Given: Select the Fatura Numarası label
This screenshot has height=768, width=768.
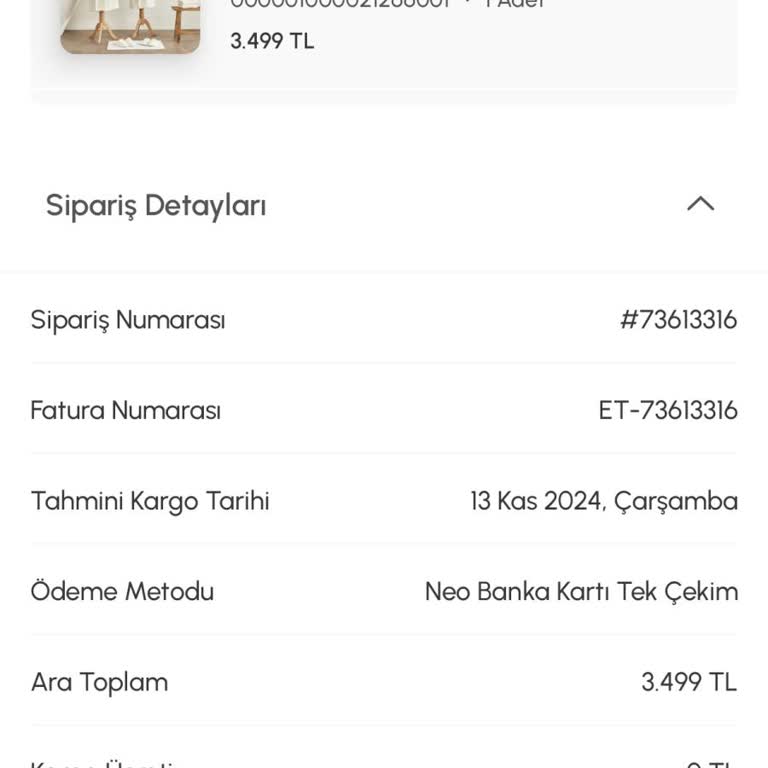Looking at the screenshot, I should pos(125,410).
